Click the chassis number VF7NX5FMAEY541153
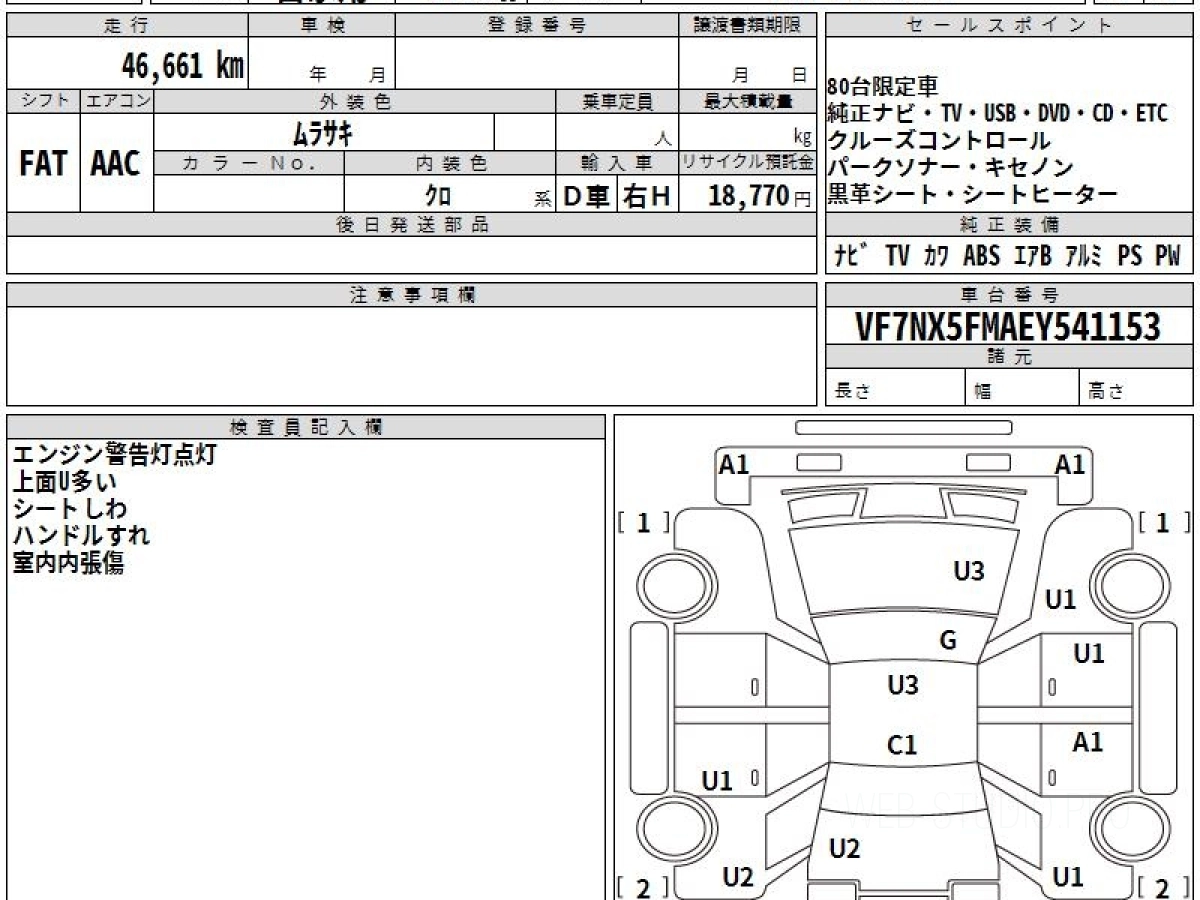The width and height of the screenshot is (1200, 900). pyautogui.click(x=1008, y=327)
